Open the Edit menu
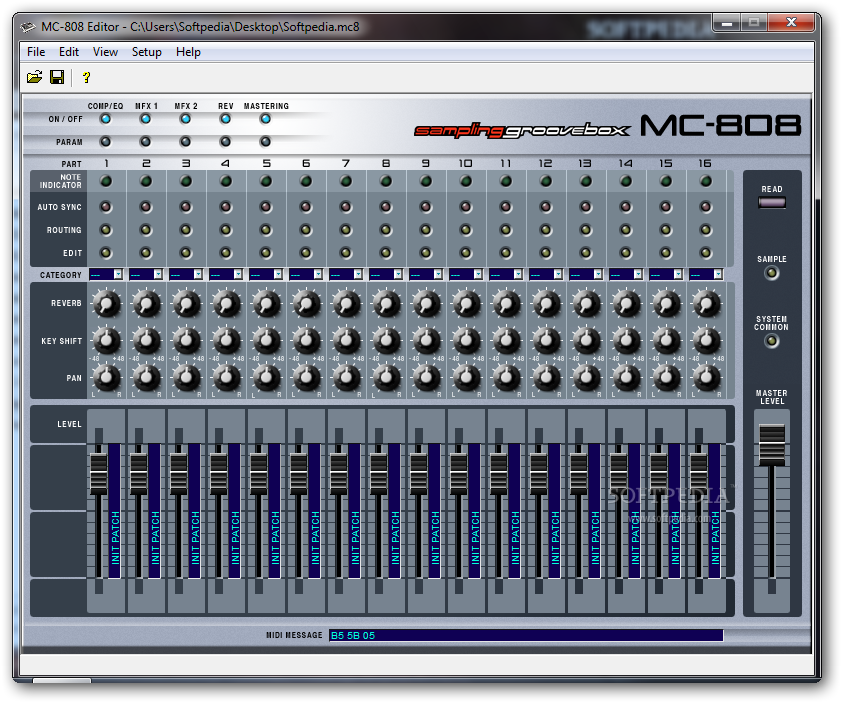Screen dimensions: 842x703 tap(69, 52)
